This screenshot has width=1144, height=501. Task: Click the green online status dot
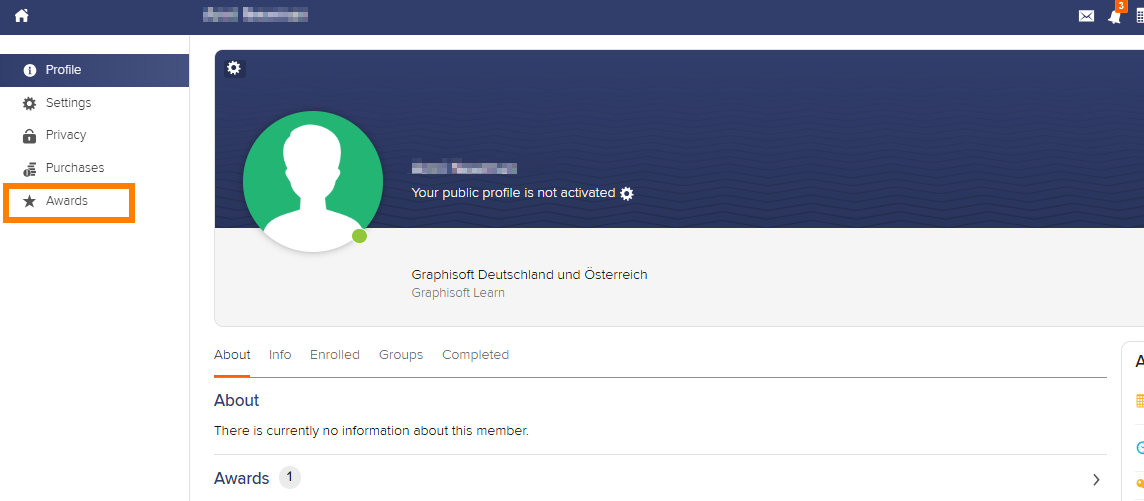(x=359, y=236)
